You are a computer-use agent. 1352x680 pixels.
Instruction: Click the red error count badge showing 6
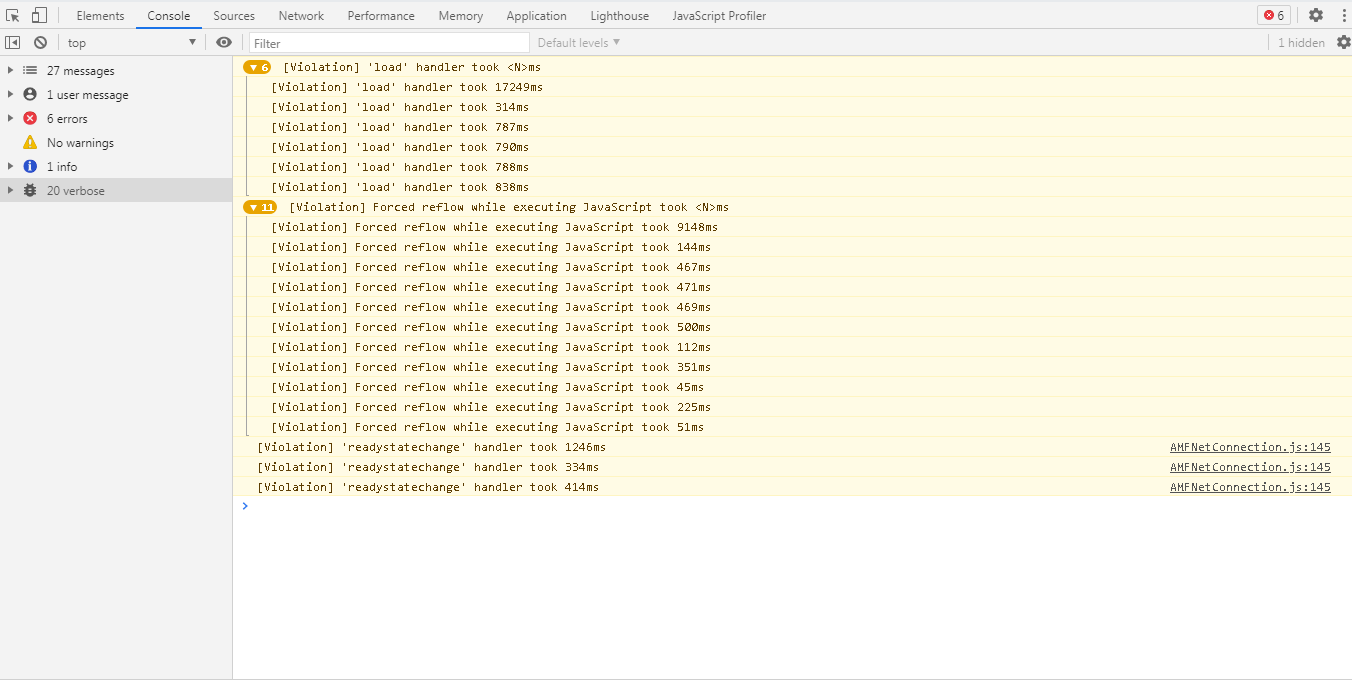[1274, 15]
